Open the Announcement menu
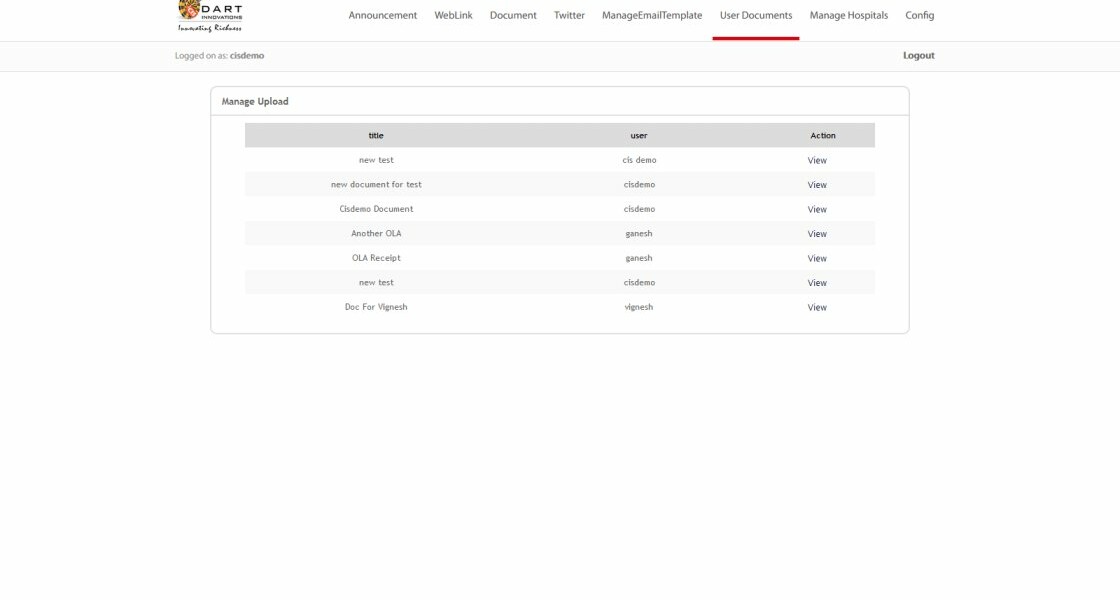 coord(382,15)
